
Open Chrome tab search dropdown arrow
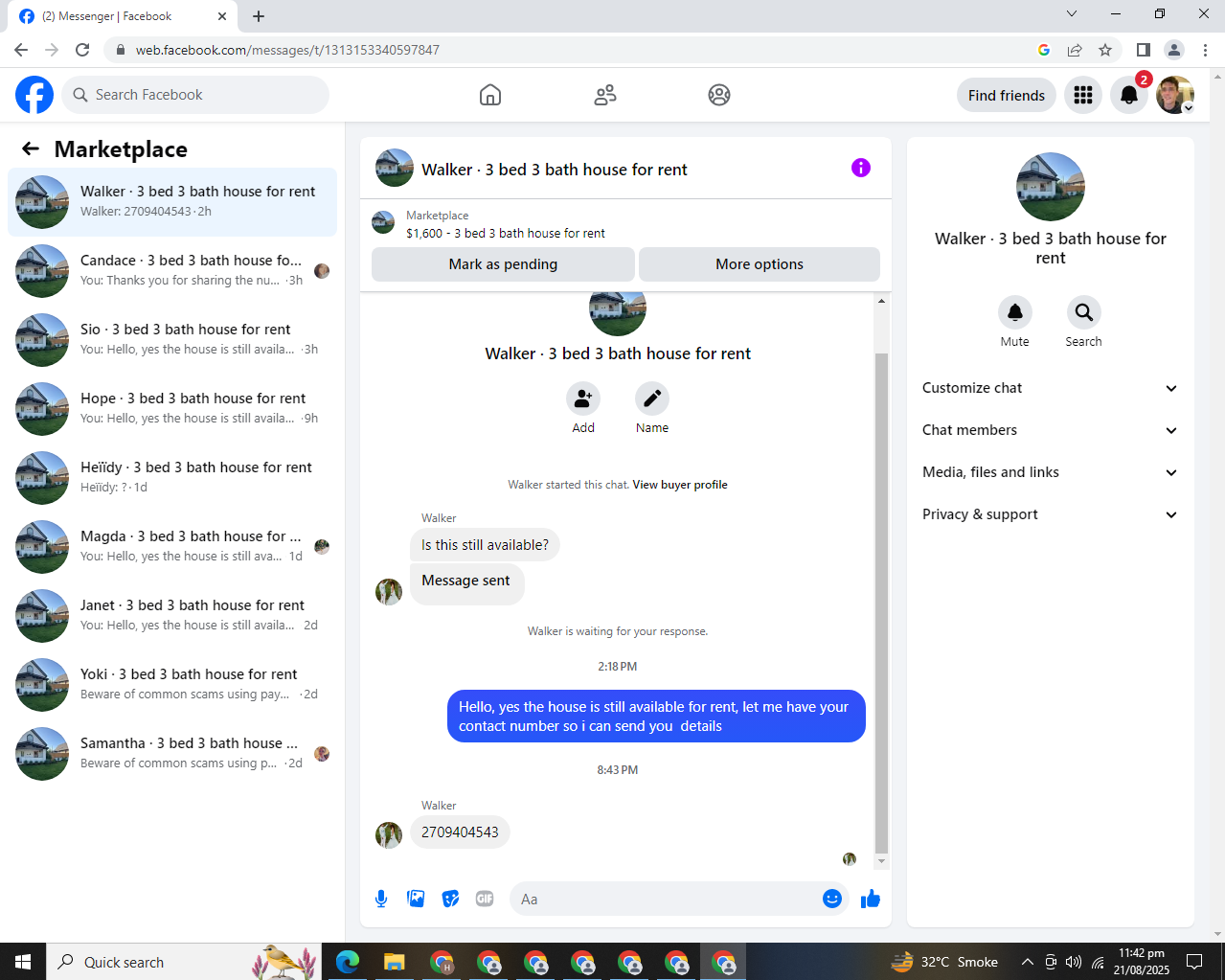coord(1072,13)
